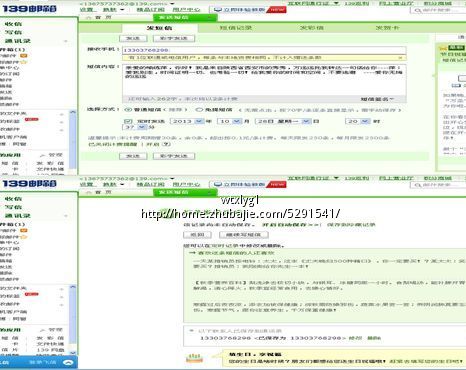466x370 pixels.
Task: Click the red new badge beside sidebar tags, compose screen
Action: [31, 119]
